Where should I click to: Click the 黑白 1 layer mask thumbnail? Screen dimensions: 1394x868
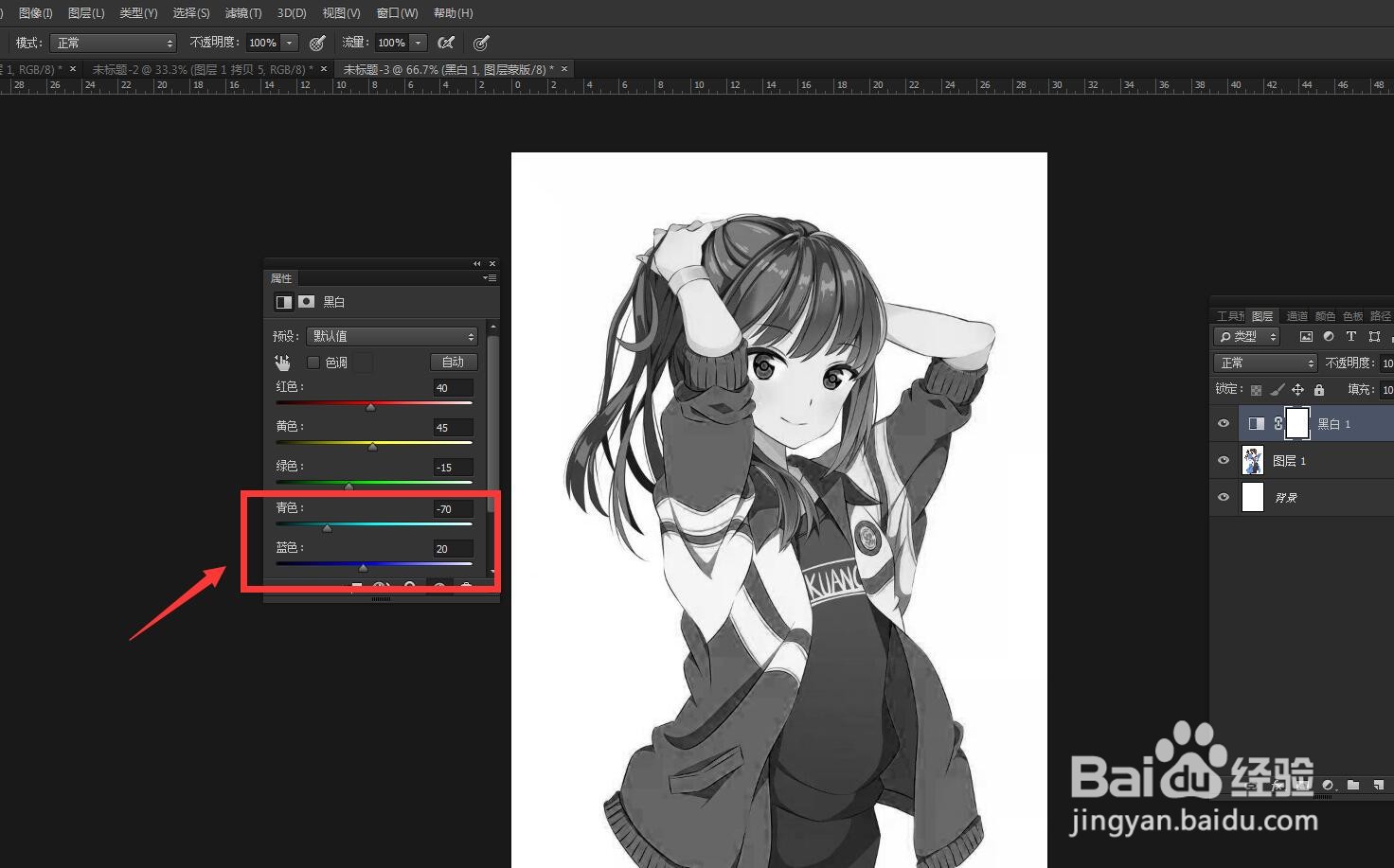click(1297, 423)
